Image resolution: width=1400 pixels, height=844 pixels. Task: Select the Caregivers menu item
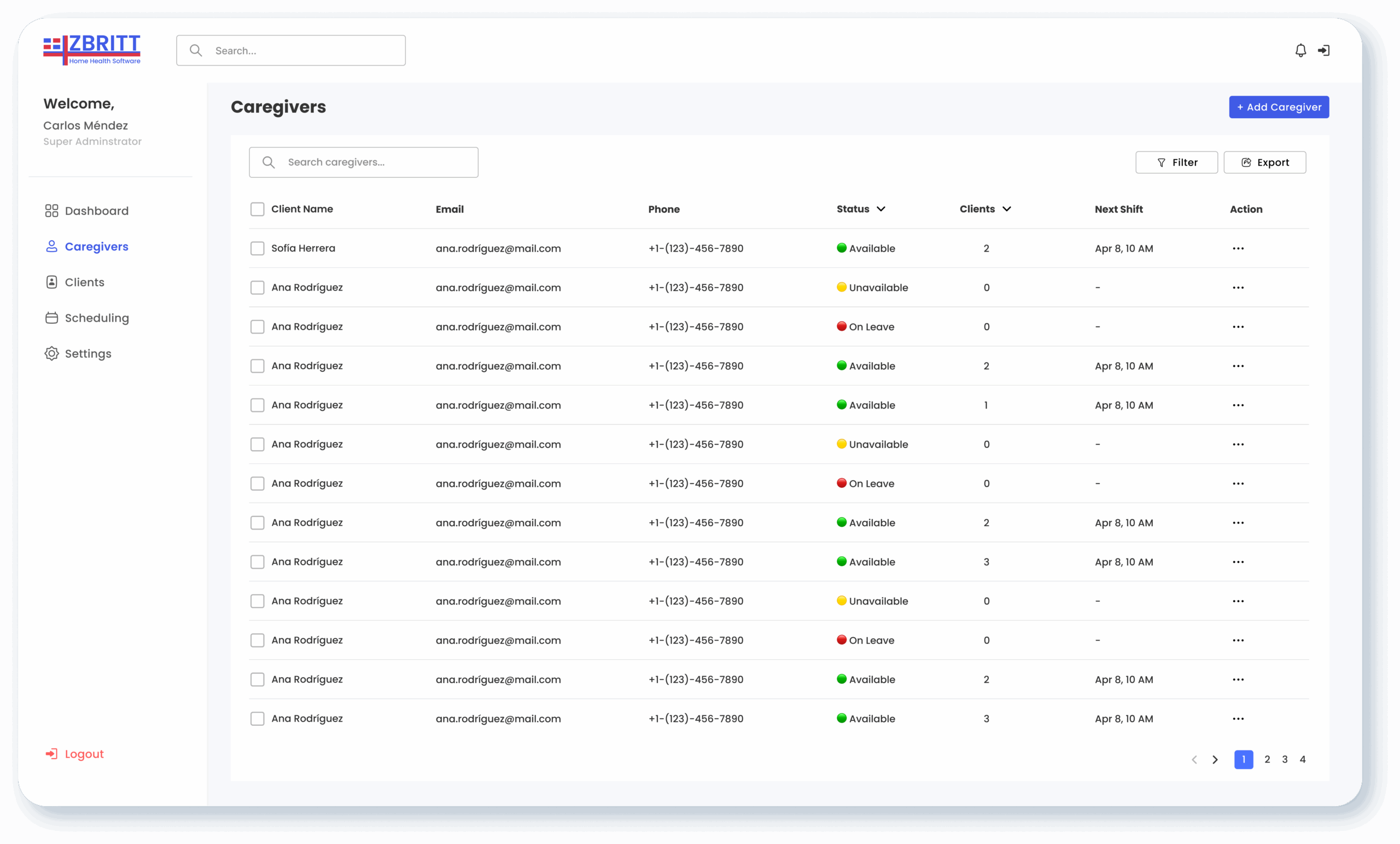pyautogui.click(x=87, y=247)
